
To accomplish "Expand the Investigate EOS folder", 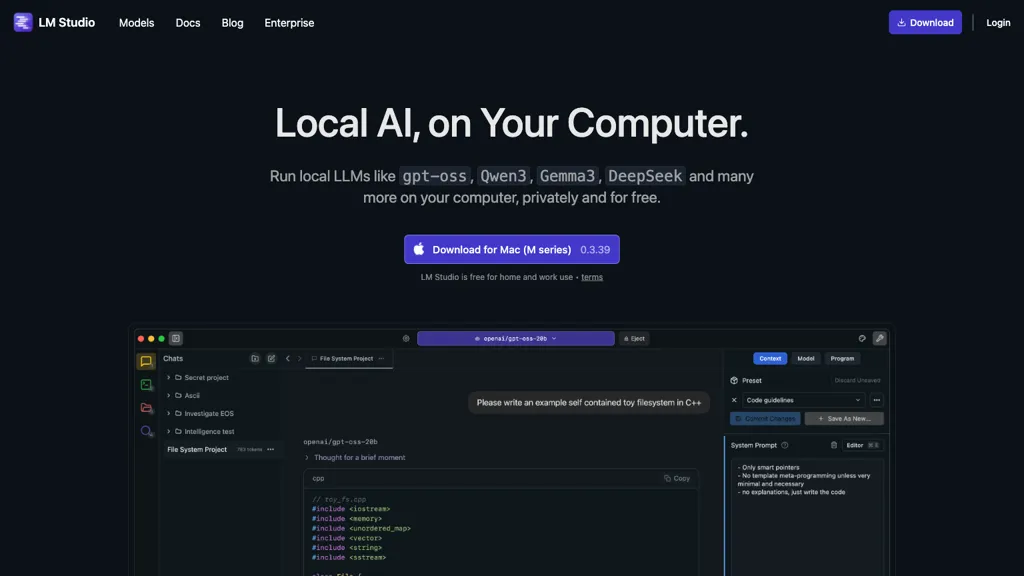I will (x=168, y=413).
